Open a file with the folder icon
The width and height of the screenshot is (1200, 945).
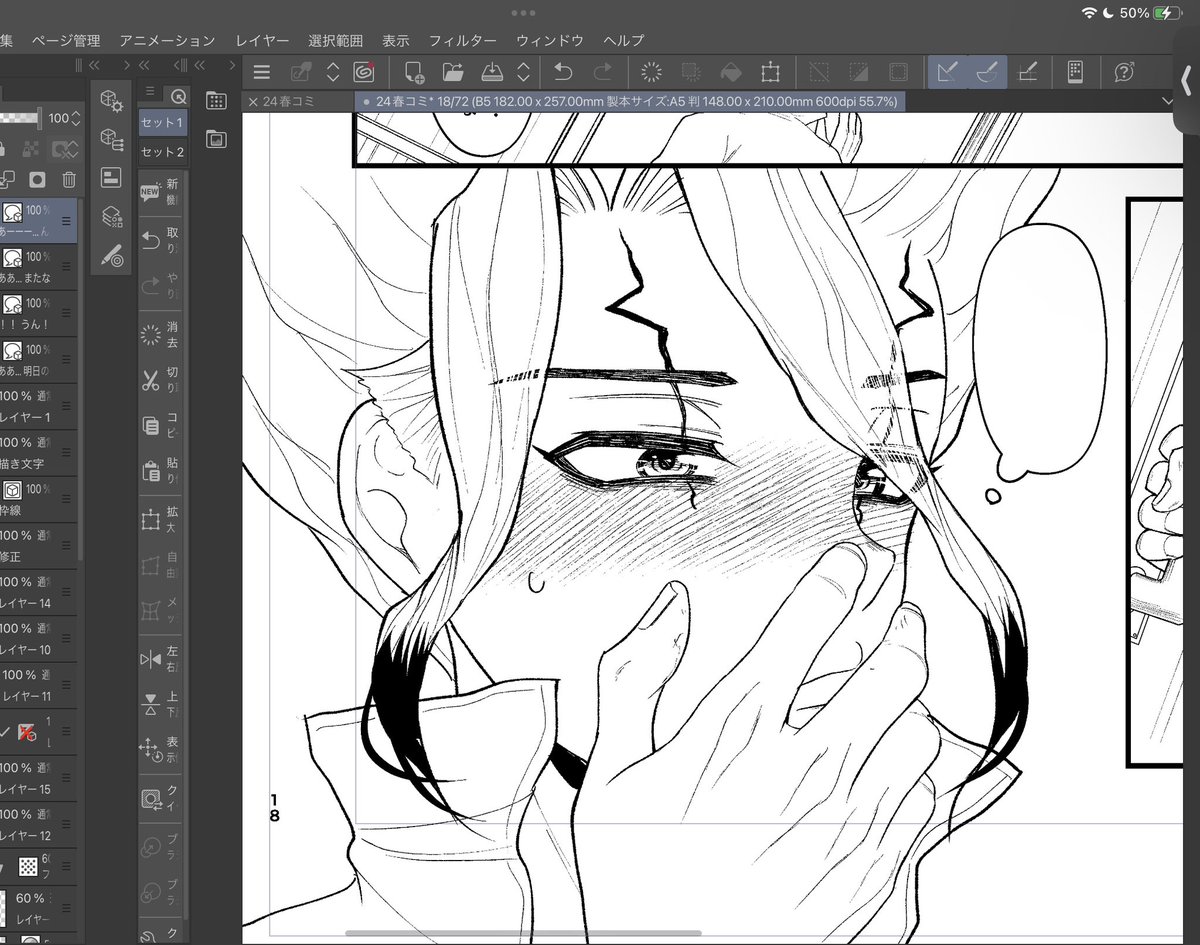pyautogui.click(x=452, y=72)
